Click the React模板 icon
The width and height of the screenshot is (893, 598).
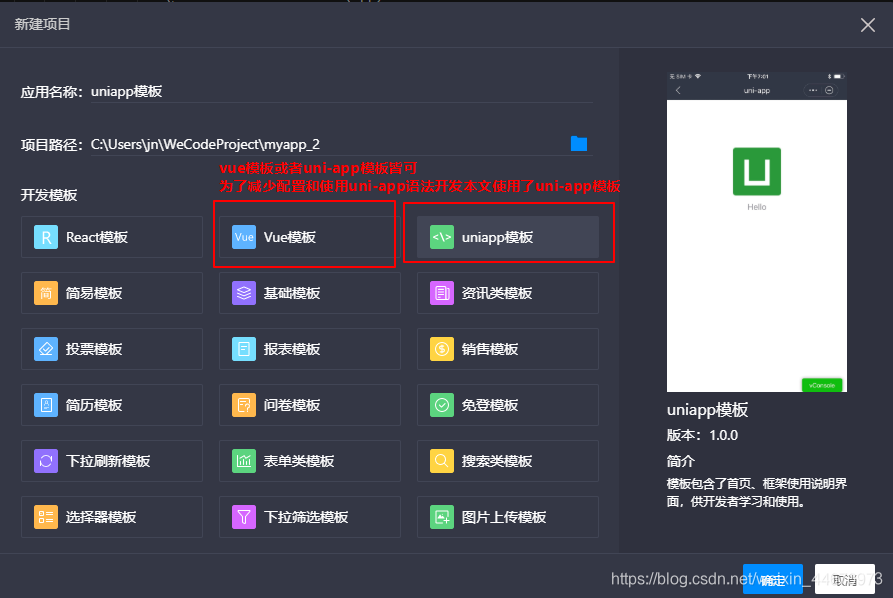coord(46,237)
